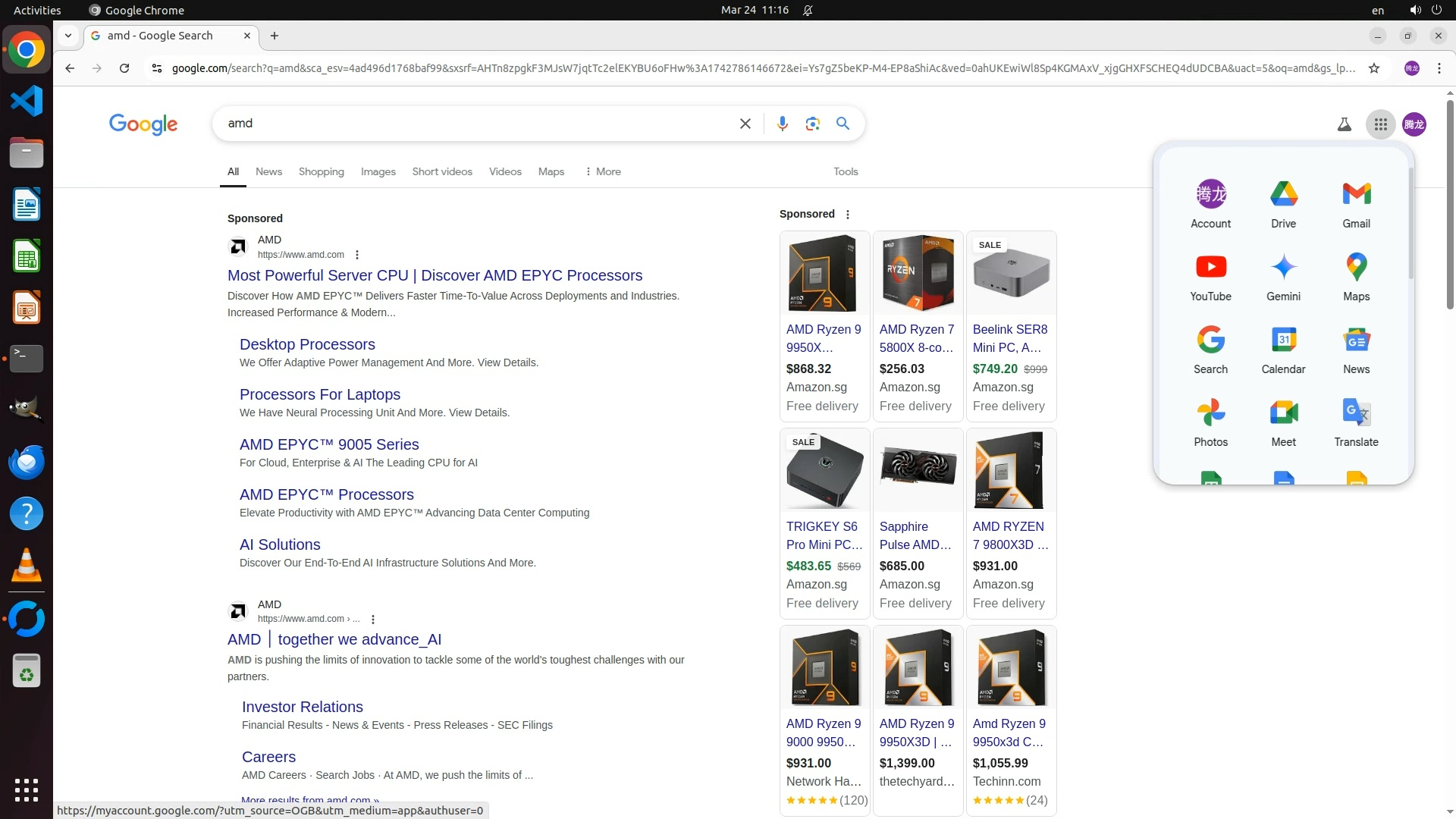
Task: Open the Desktop Processors link
Action: 307,344
